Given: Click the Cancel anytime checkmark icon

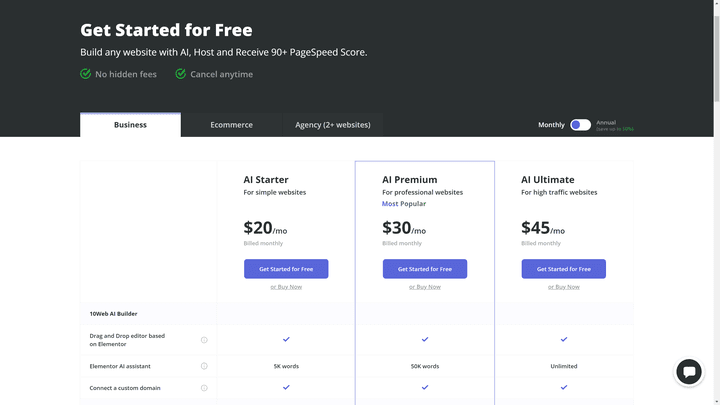Looking at the screenshot, I should pyautogui.click(x=181, y=74).
